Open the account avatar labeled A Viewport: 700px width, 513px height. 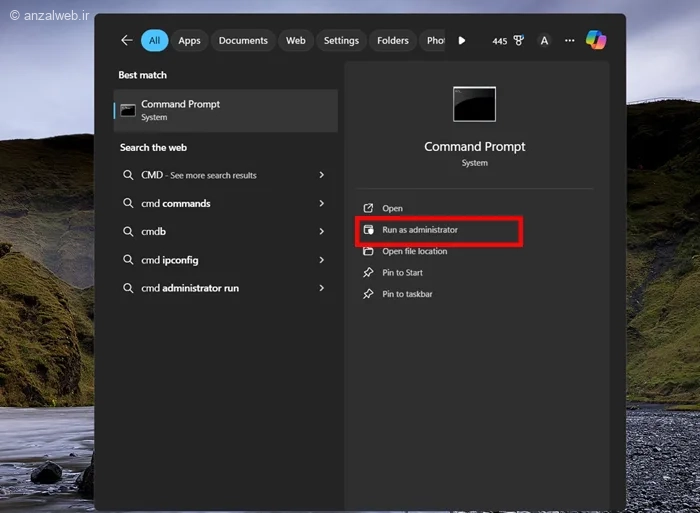[544, 41]
